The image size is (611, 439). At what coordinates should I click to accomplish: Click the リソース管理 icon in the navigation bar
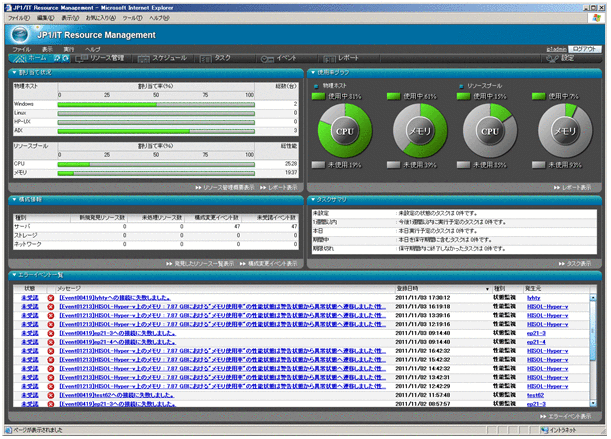(x=82, y=59)
